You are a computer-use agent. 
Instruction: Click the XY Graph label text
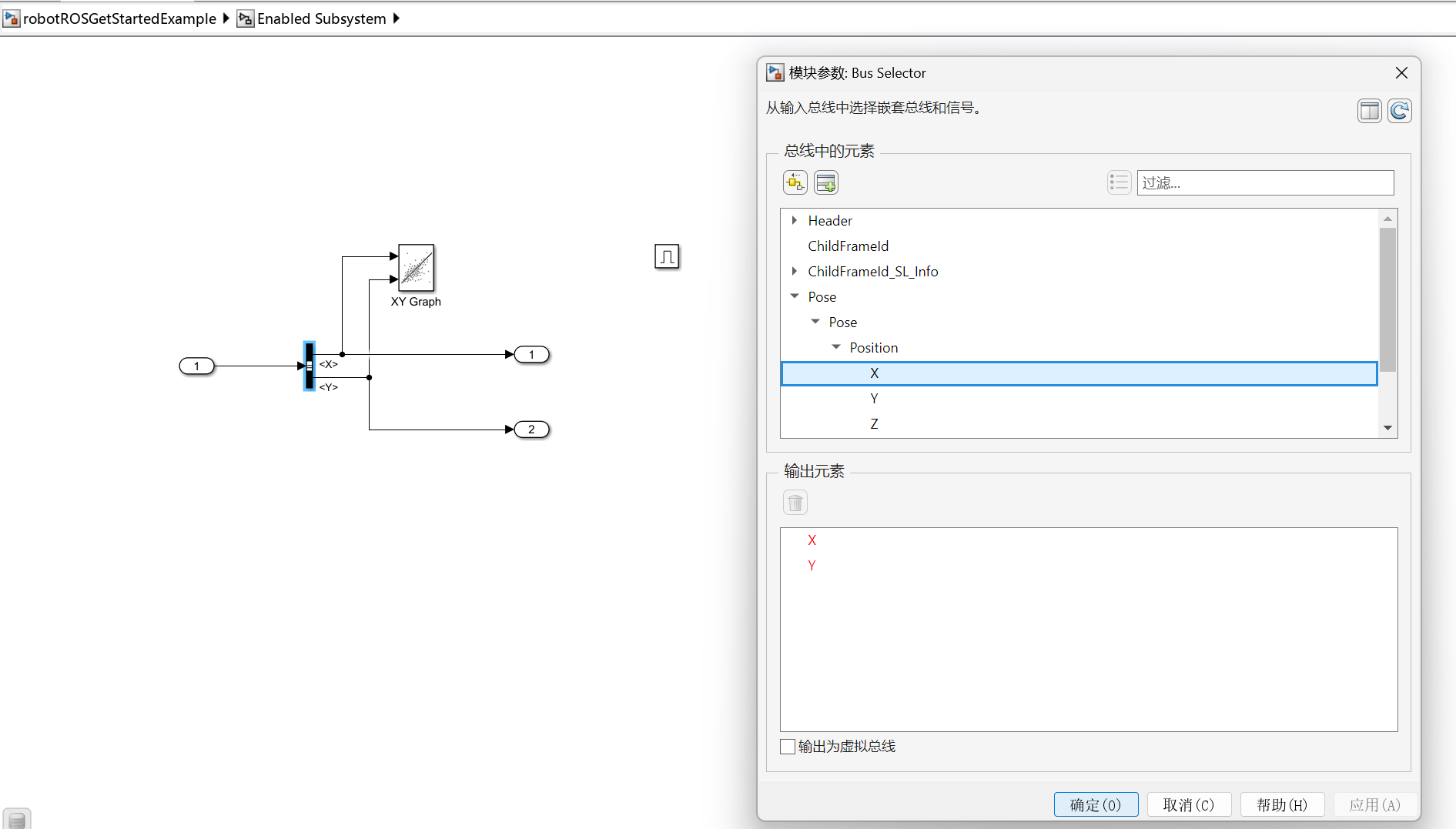[416, 302]
